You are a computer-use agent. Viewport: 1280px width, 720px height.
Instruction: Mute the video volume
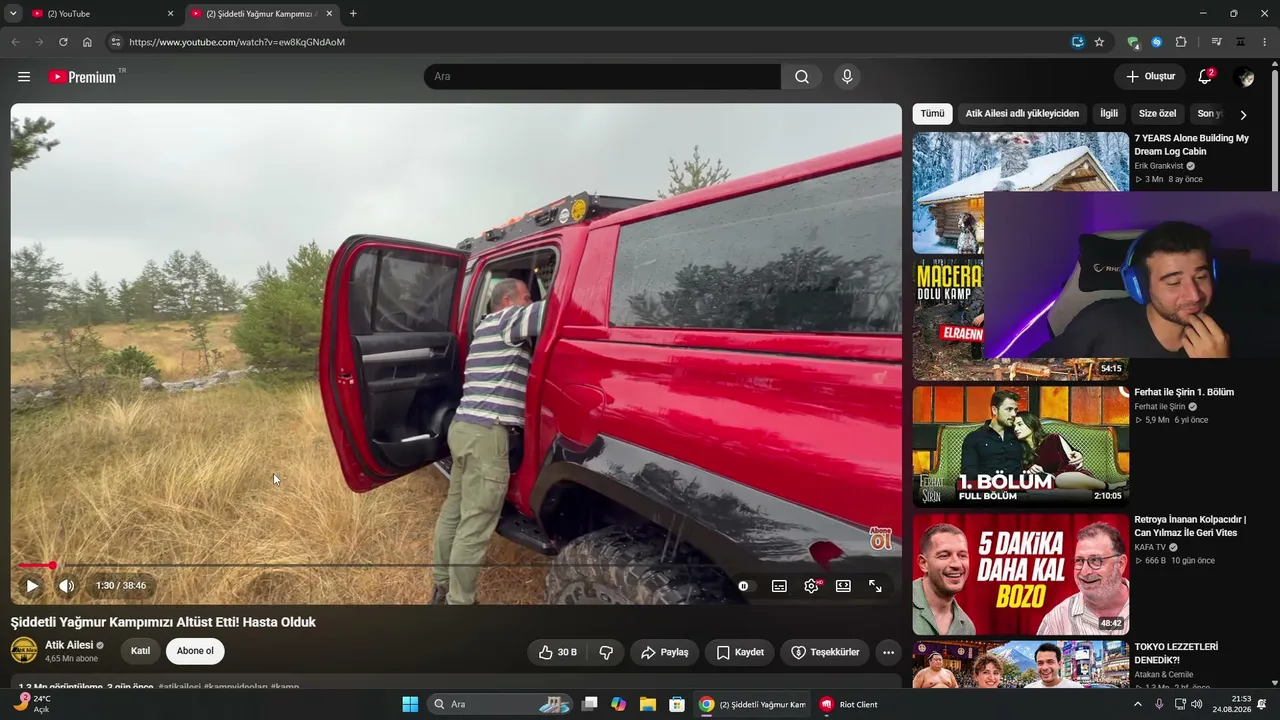point(66,586)
